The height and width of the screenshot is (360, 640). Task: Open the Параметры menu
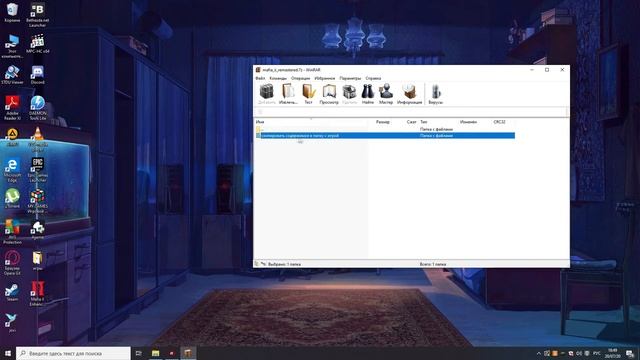[350, 78]
